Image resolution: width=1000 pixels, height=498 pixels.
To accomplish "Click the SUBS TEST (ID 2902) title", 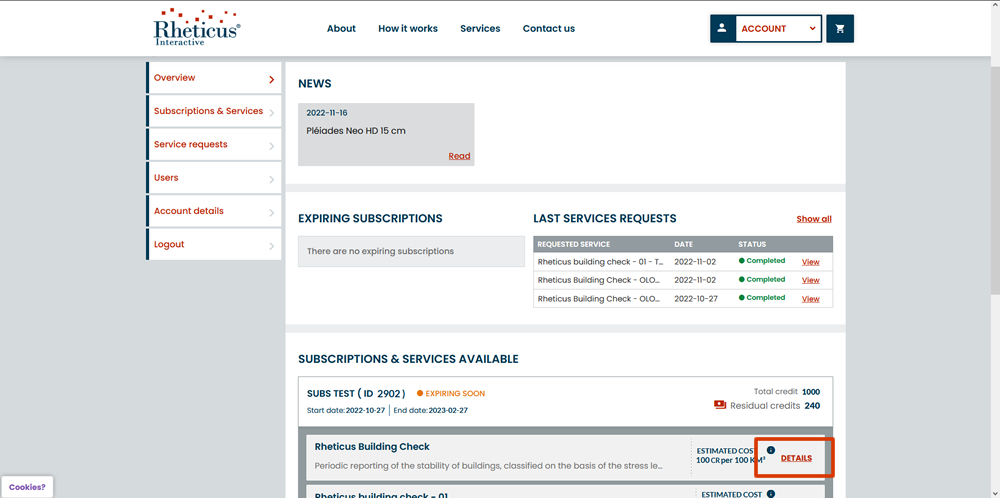I will point(356,393).
